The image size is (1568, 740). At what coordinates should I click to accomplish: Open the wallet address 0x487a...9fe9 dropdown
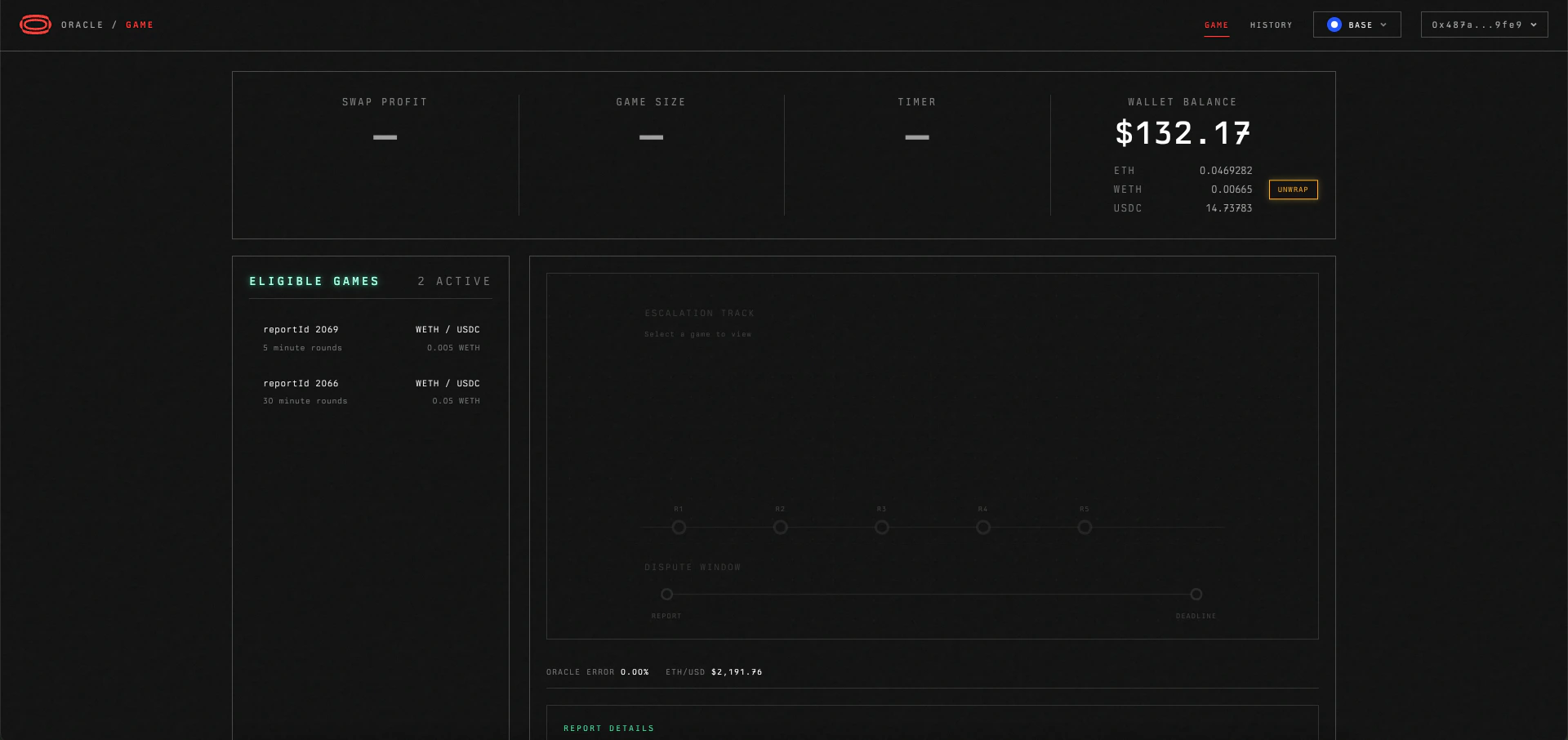click(x=1484, y=25)
